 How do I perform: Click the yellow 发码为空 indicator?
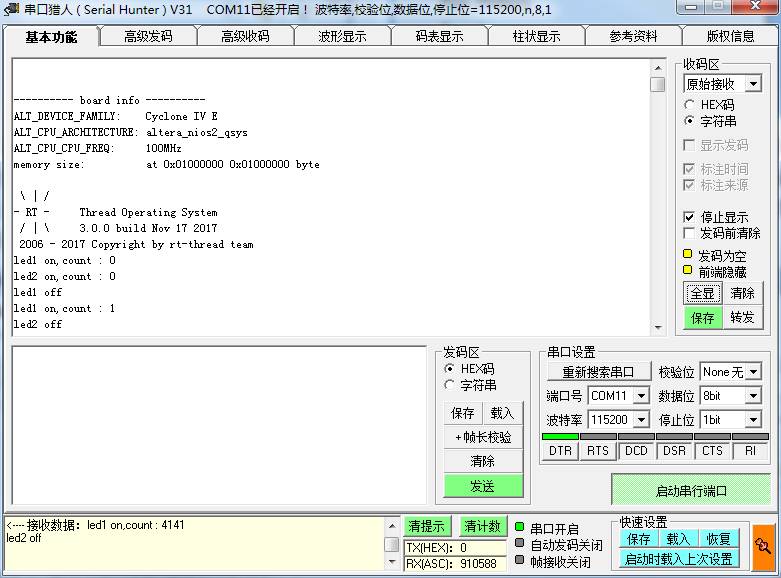(x=687, y=255)
